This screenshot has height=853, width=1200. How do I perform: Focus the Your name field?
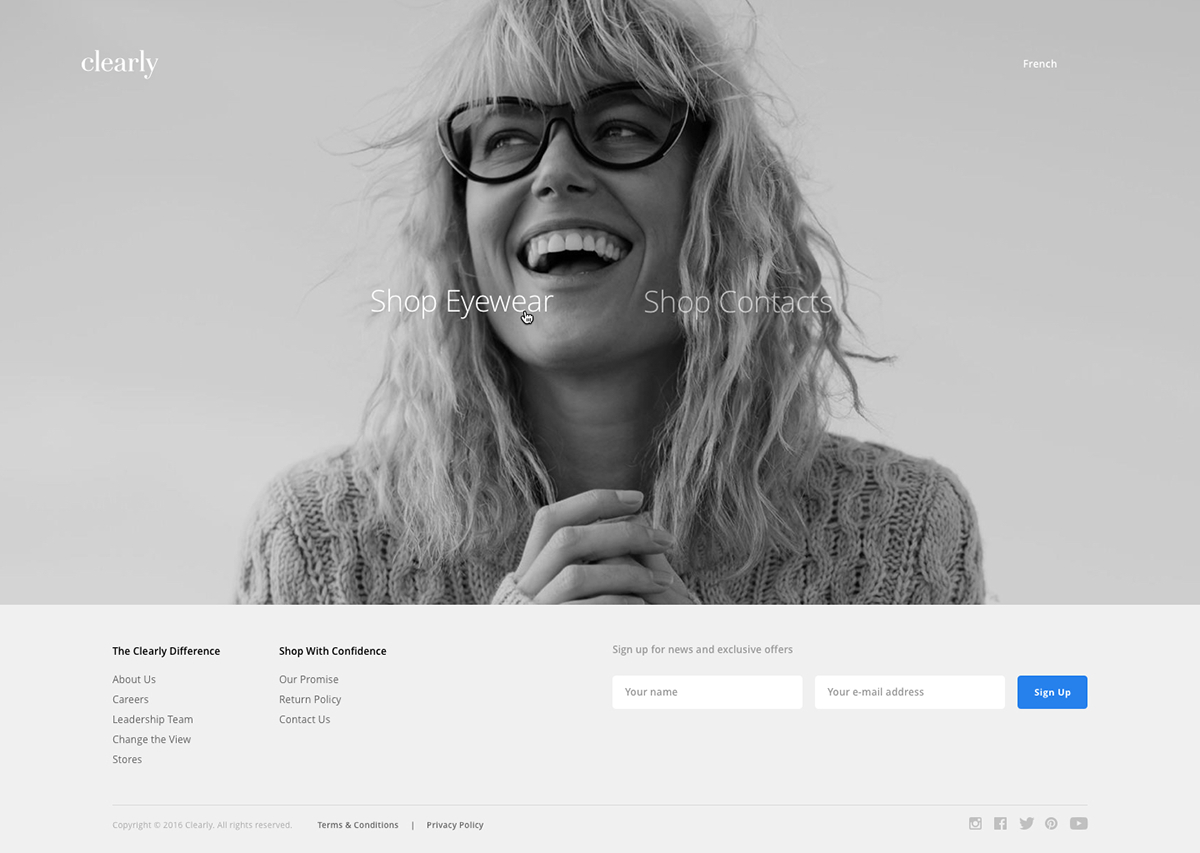pos(707,692)
